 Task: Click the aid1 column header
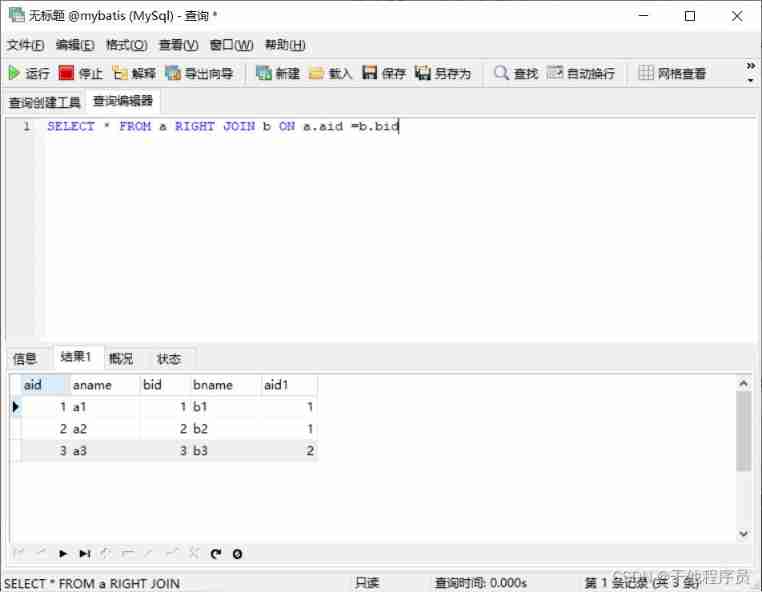click(289, 385)
